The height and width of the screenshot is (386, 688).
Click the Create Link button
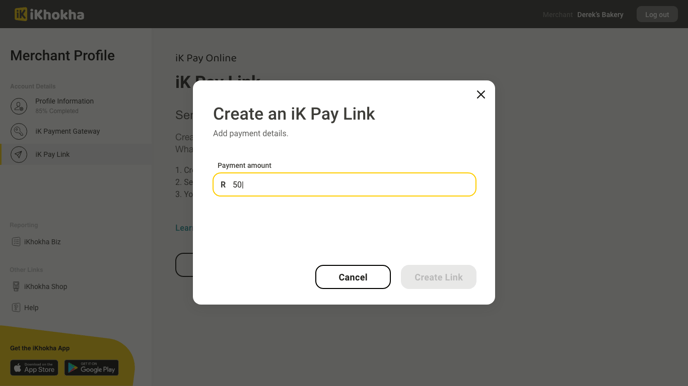438,277
